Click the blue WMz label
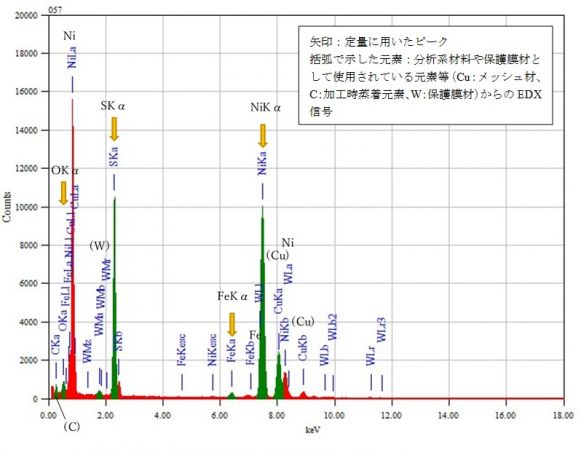The width and height of the screenshot is (581, 450). click(87, 351)
